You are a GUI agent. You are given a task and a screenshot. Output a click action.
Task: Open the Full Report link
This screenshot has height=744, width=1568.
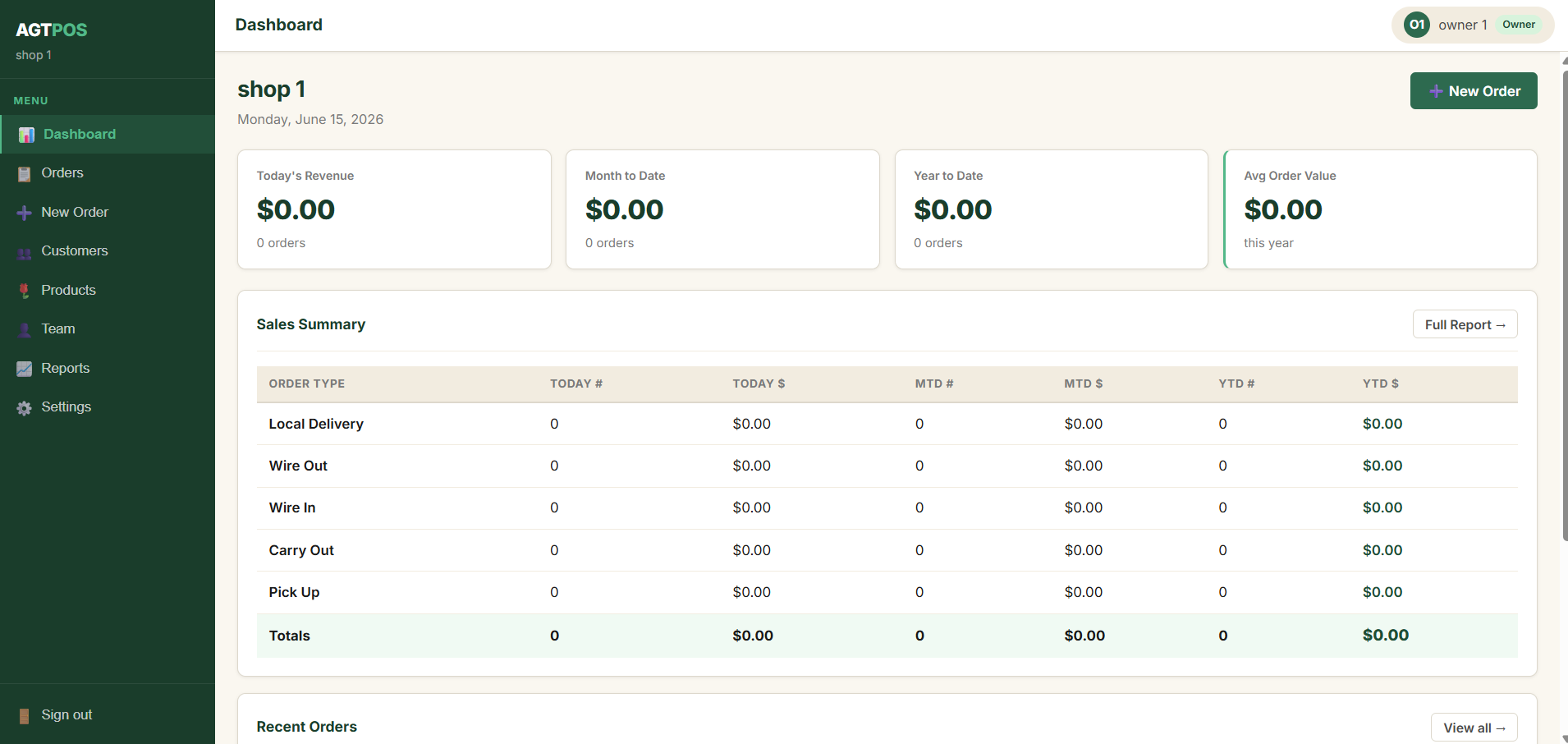tap(1465, 324)
